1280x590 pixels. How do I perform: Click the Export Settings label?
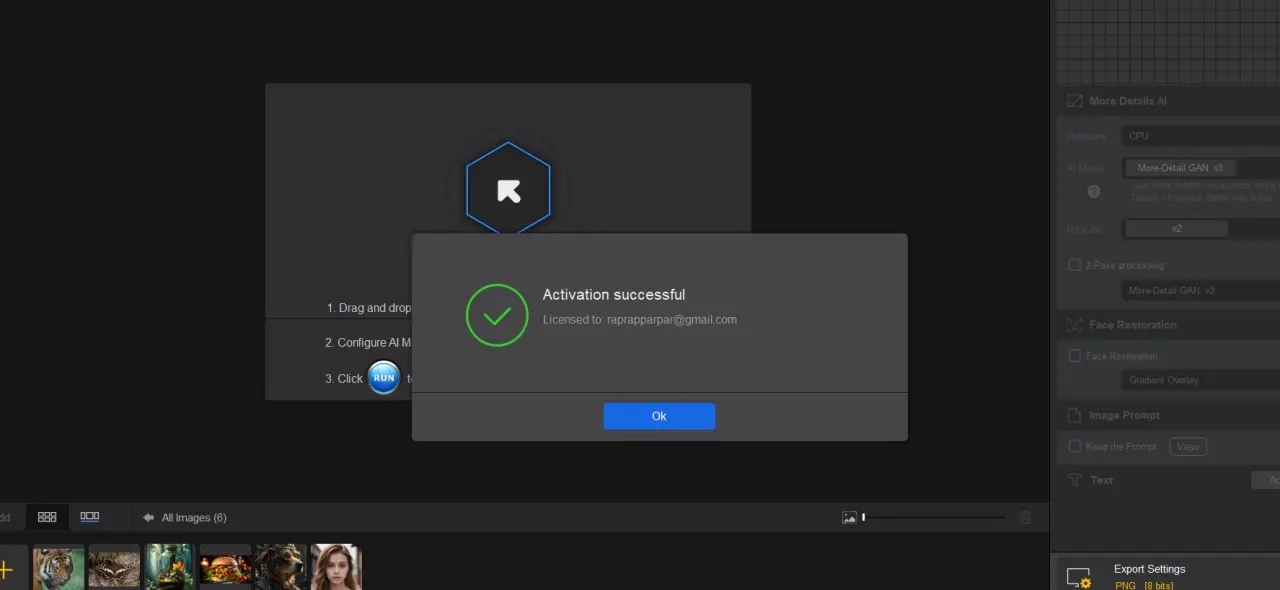click(x=1149, y=569)
